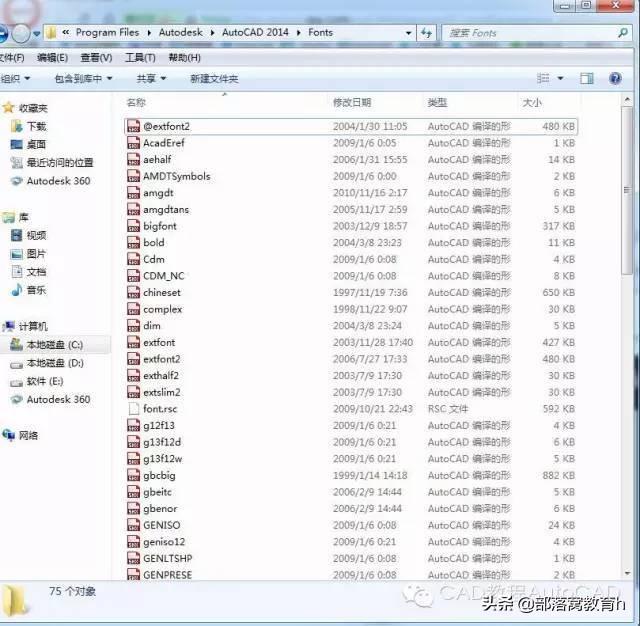Expand the AutoCAD 2014 breadcrumb arrow
640x626 pixels.
tap(299, 33)
